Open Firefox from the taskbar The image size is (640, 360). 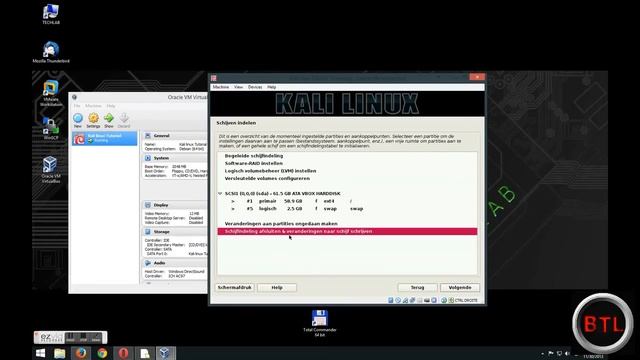click(81, 353)
